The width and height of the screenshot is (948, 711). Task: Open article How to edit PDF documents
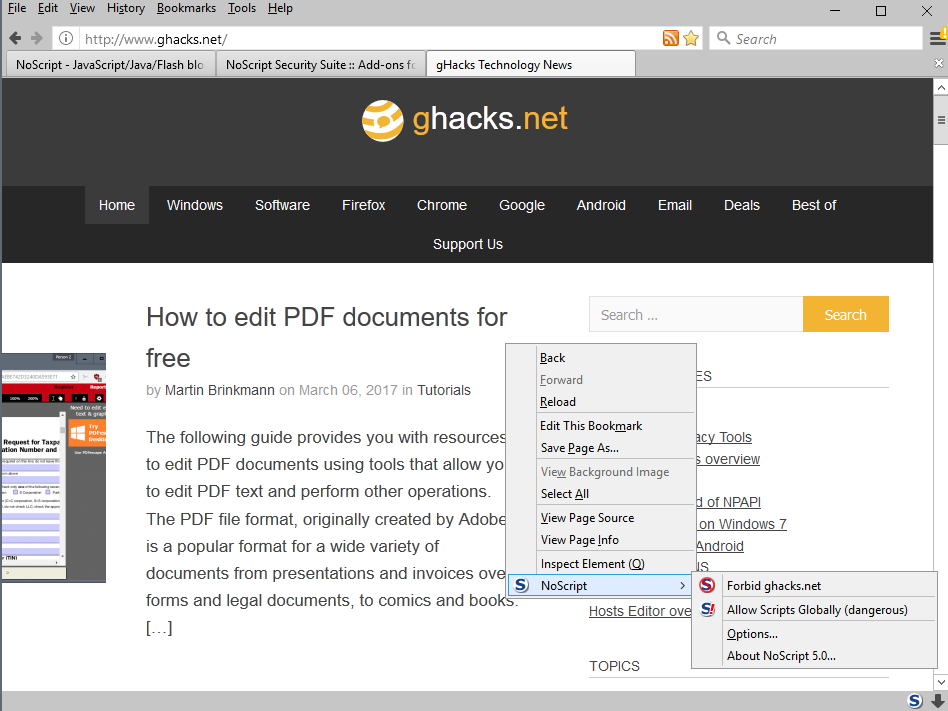[326, 337]
